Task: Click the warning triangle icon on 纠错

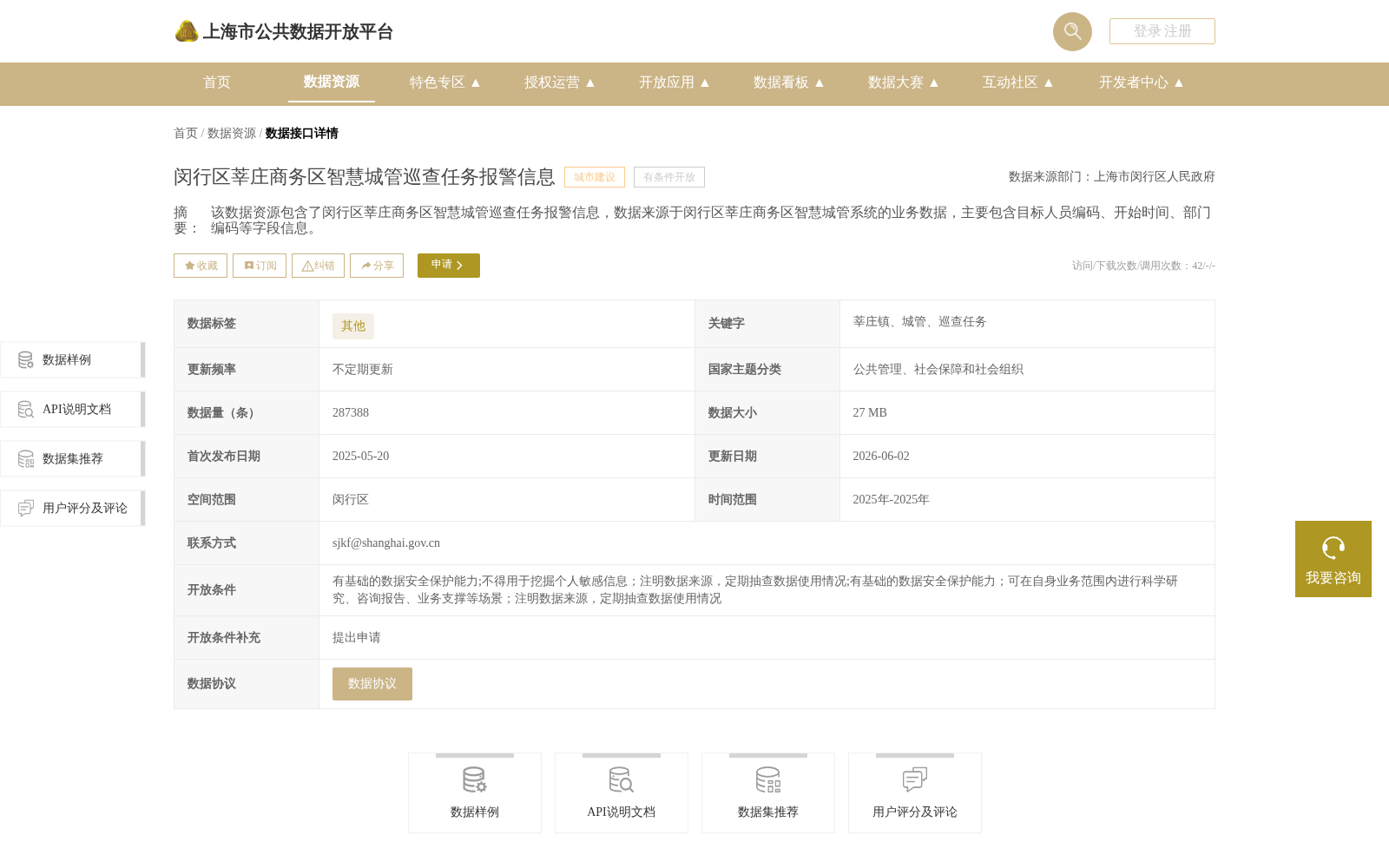Action: click(x=307, y=266)
